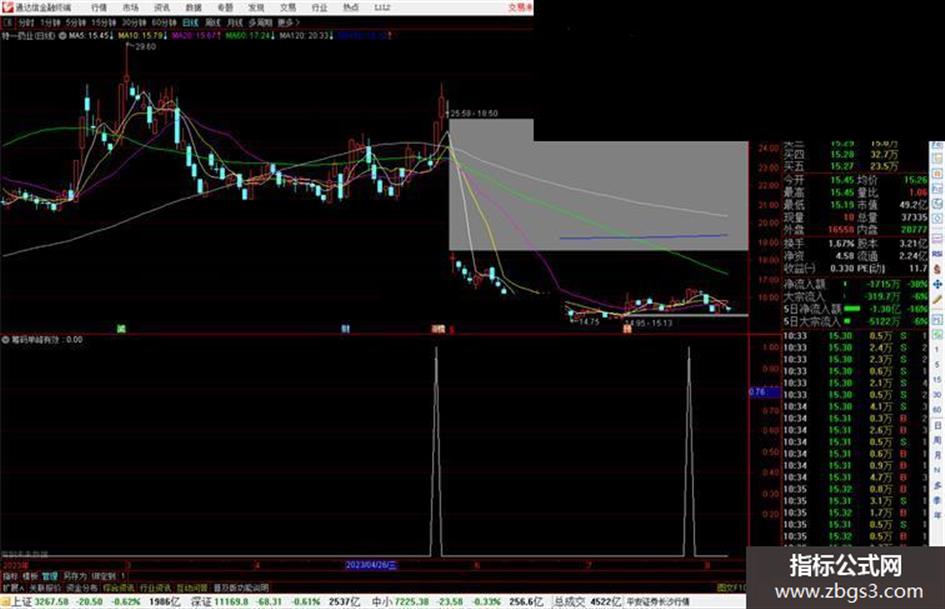Click the 另存为 button in bottom bar
The image size is (945, 609).
coord(75,576)
